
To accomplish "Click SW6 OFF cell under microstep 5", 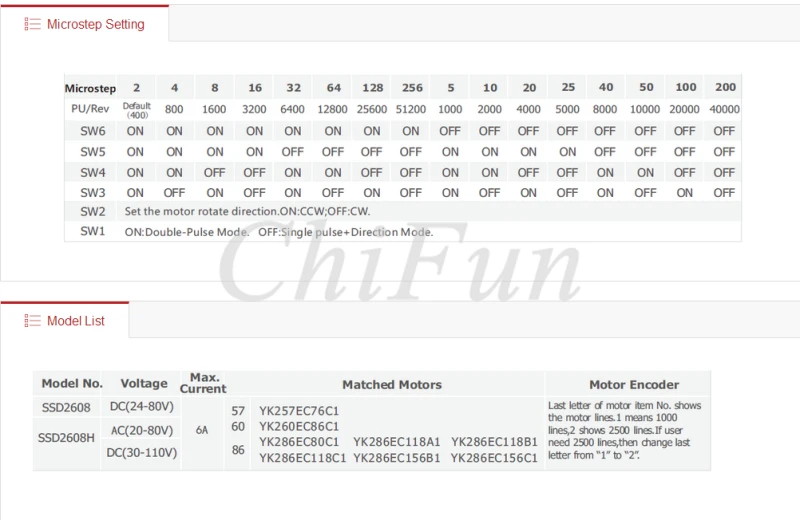I will 450,131.
